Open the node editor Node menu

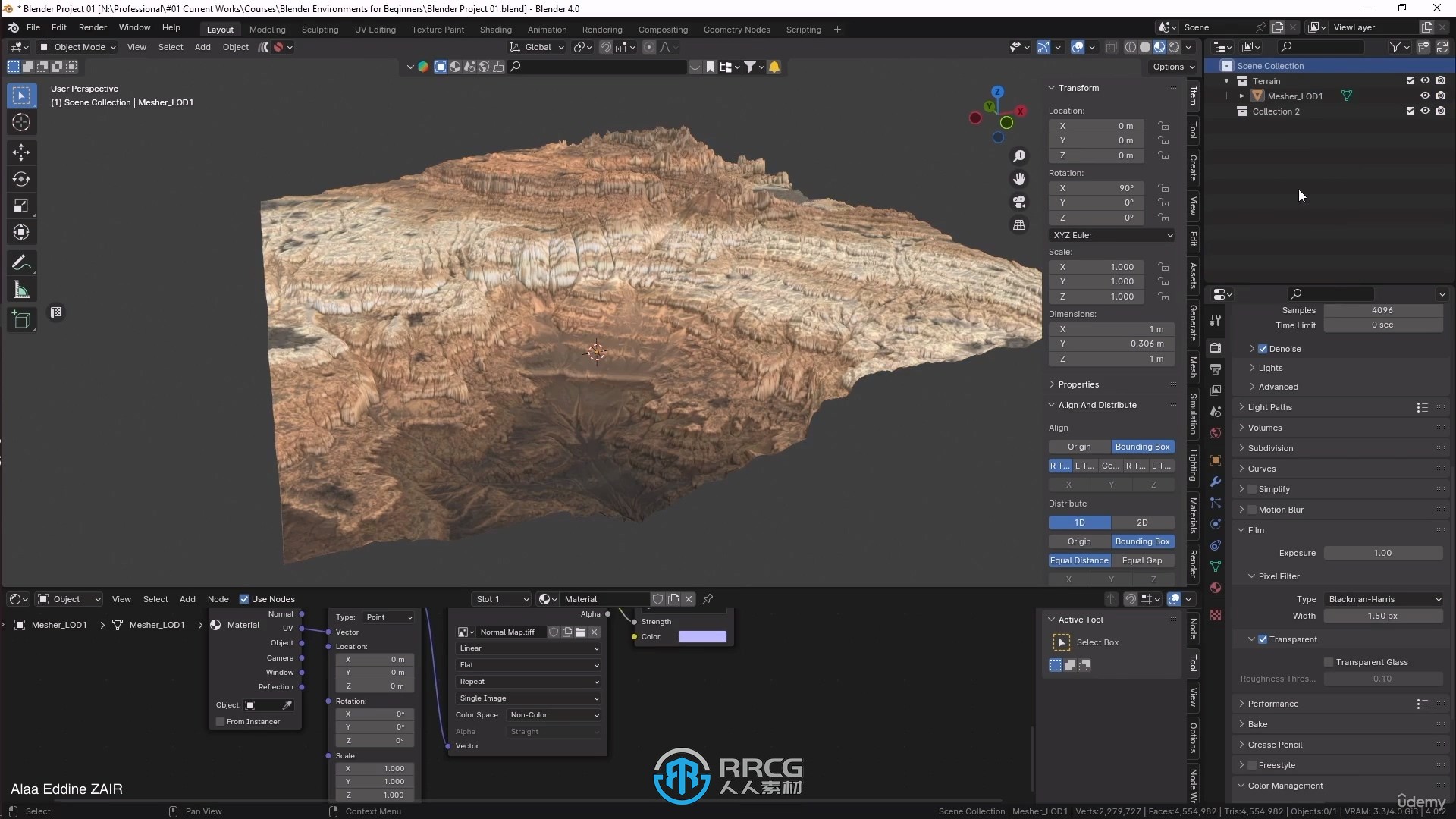point(218,599)
